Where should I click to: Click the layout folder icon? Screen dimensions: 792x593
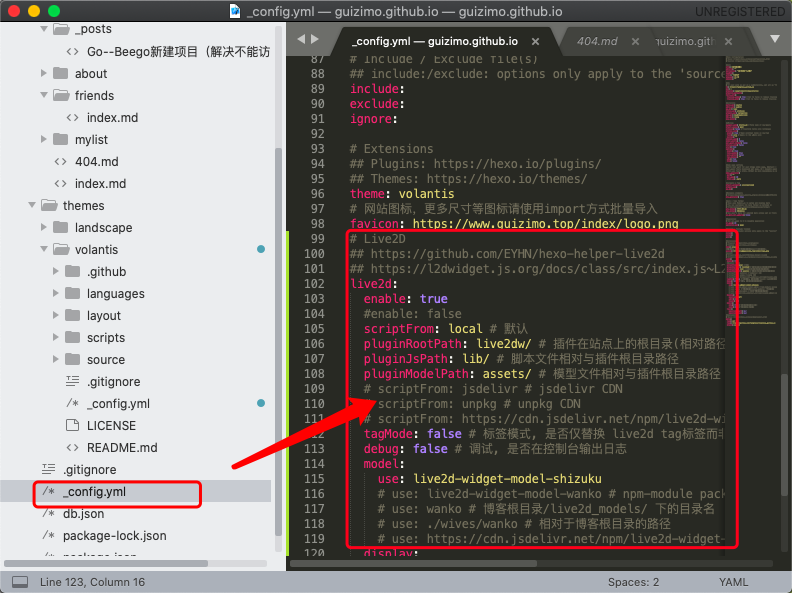[73, 315]
